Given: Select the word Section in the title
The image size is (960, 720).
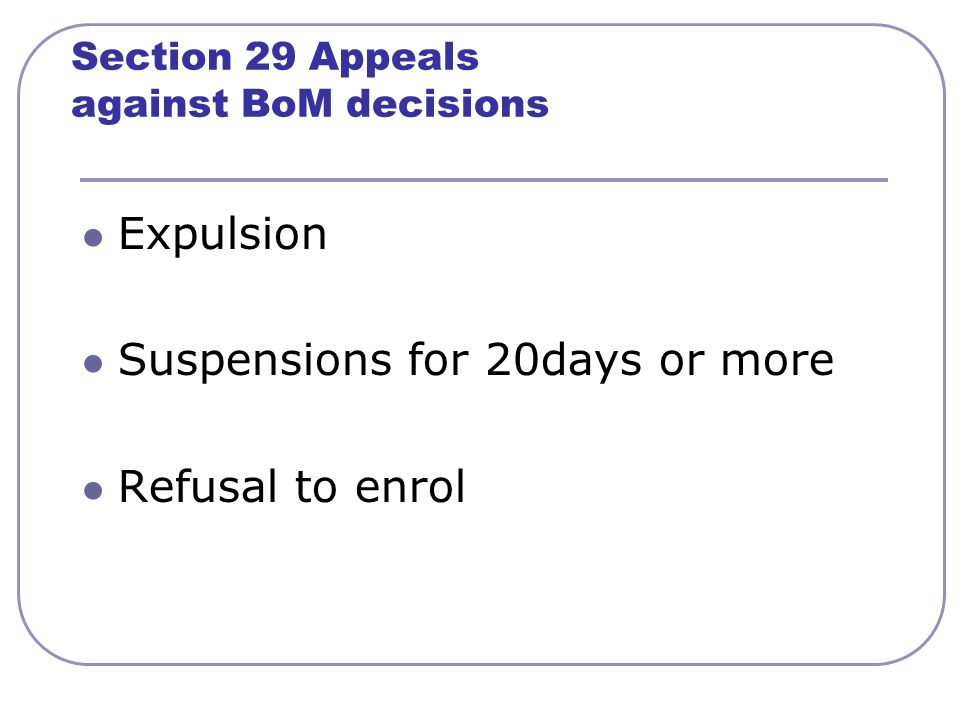Looking at the screenshot, I should point(151,57).
